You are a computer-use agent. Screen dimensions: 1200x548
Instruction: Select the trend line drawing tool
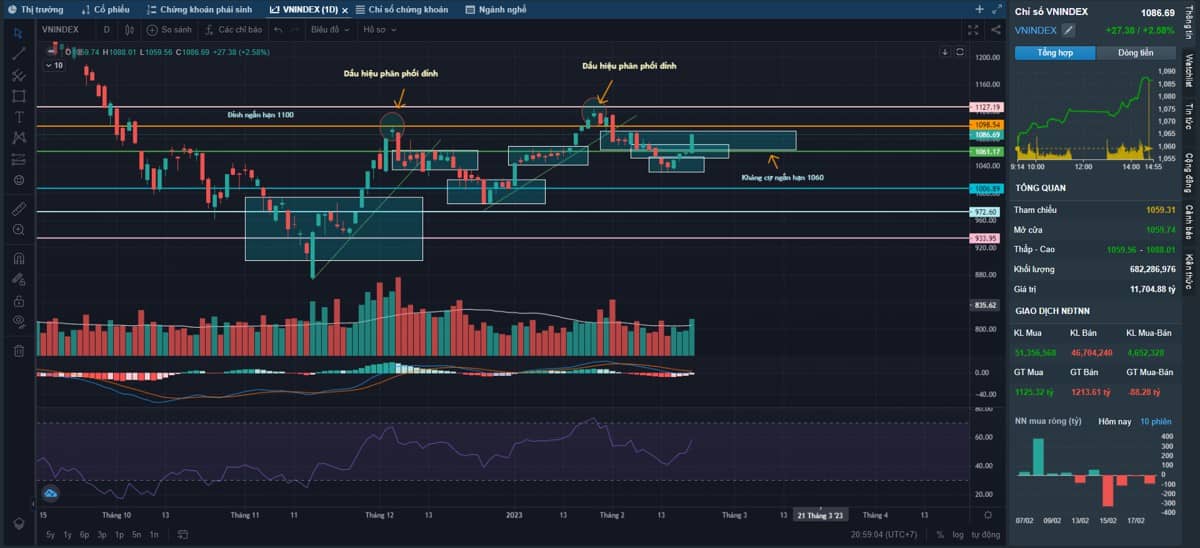18,53
